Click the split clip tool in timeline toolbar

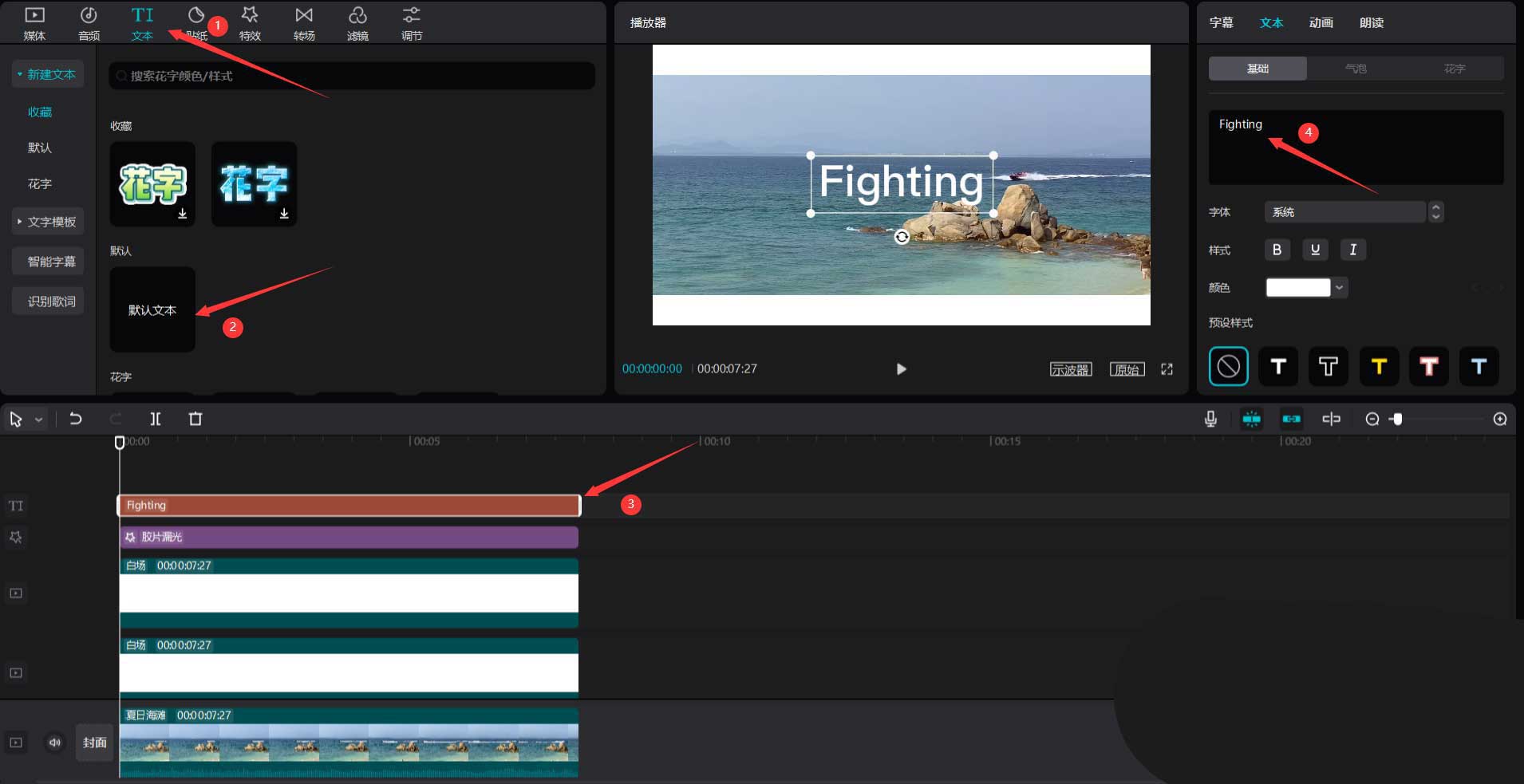(156, 419)
